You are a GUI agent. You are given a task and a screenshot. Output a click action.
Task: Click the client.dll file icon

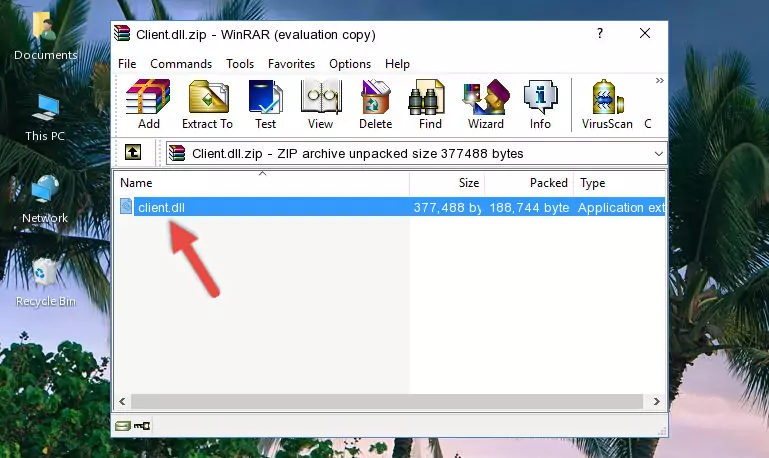pos(126,206)
